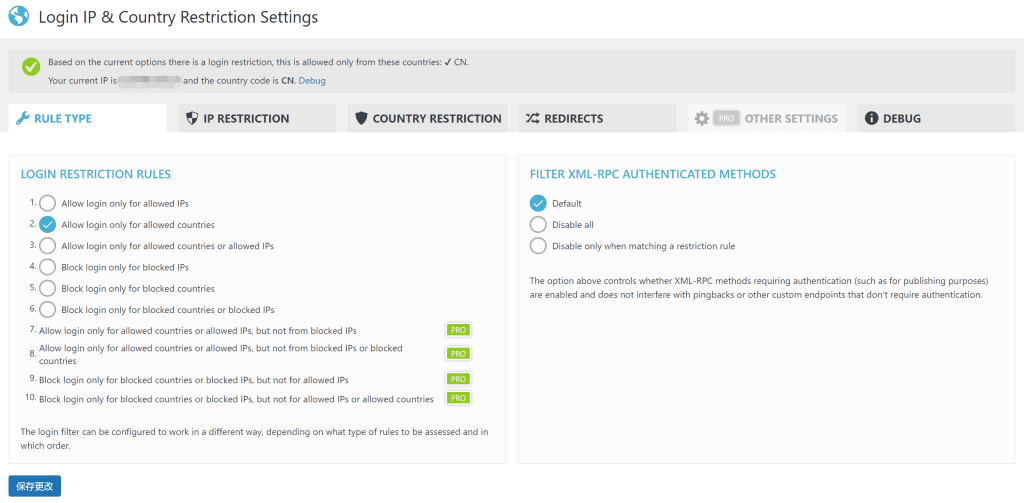
Task: Open the Debug link in the notice
Action: (312, 80)
